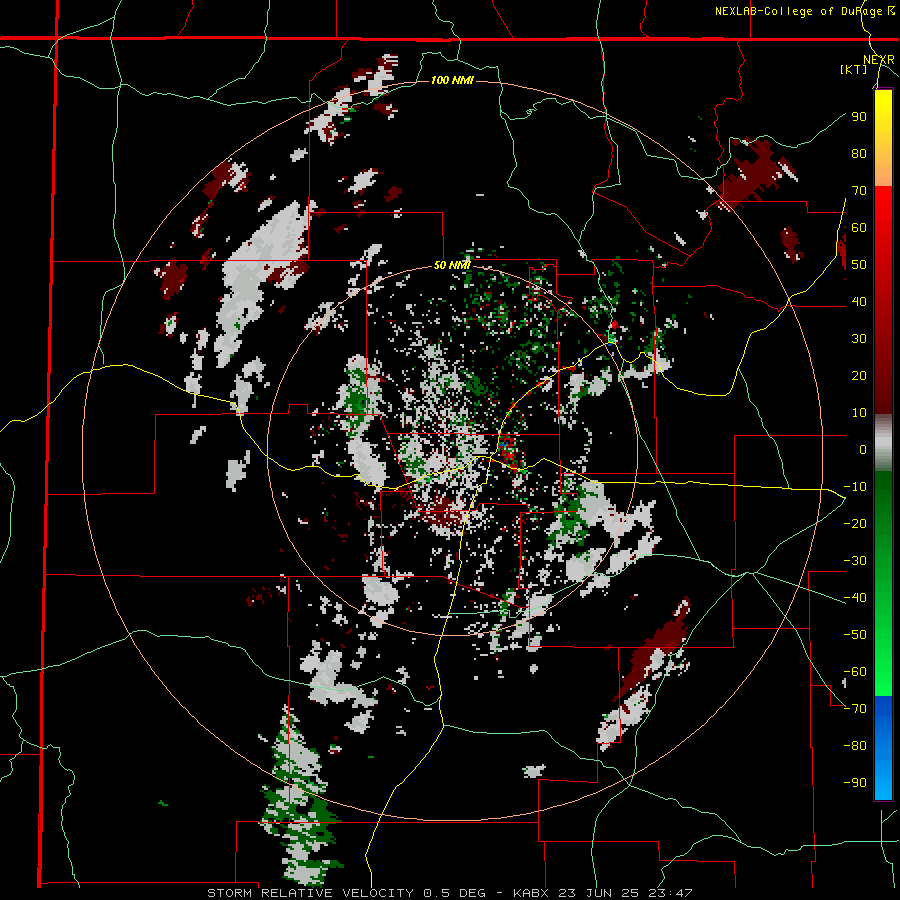Select the -60 knot value on color scale
The height and width of the screenshot is (900, 900).
tap(855, 672)
